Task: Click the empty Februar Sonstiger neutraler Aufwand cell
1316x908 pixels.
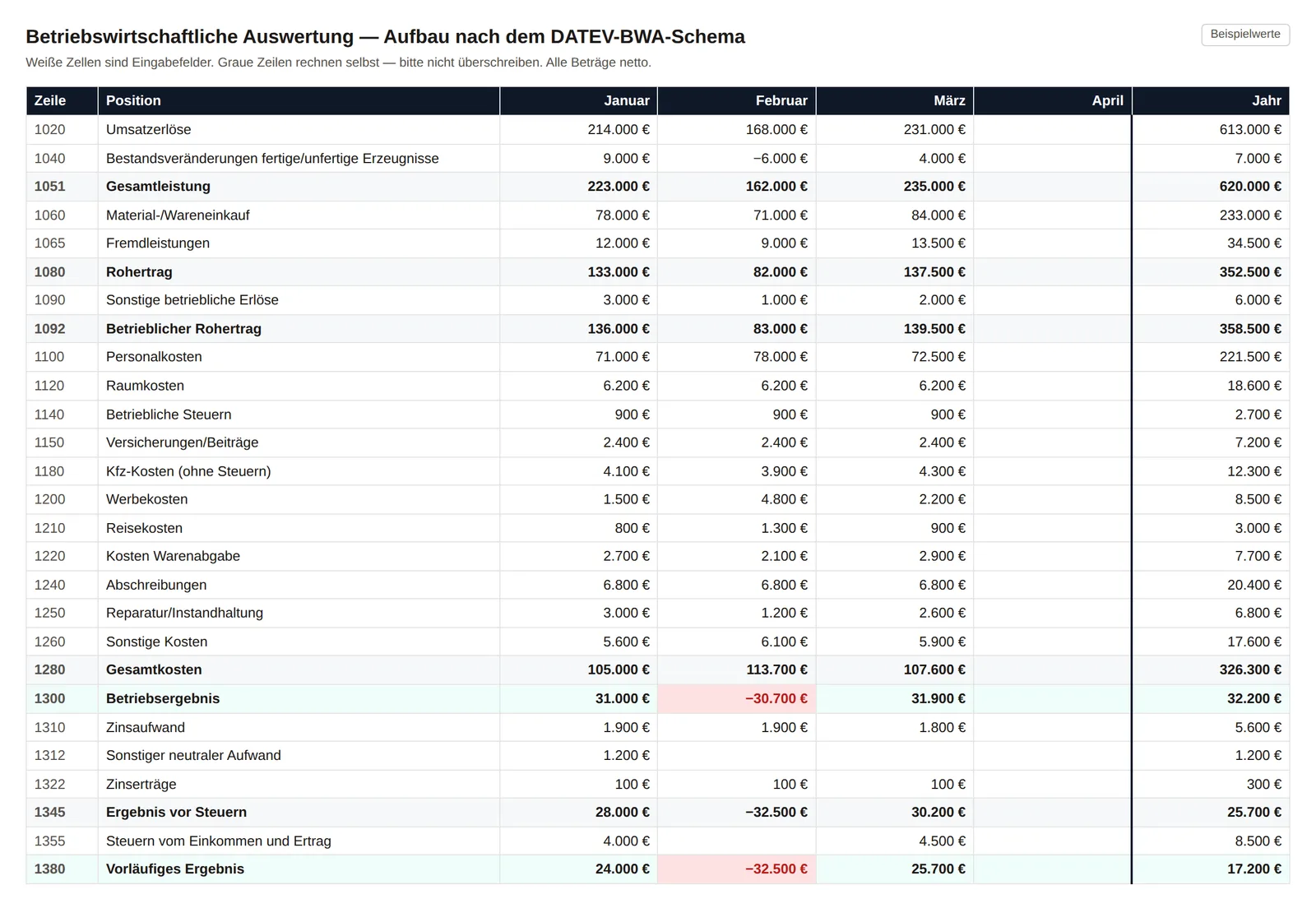Action: point(737,756)
